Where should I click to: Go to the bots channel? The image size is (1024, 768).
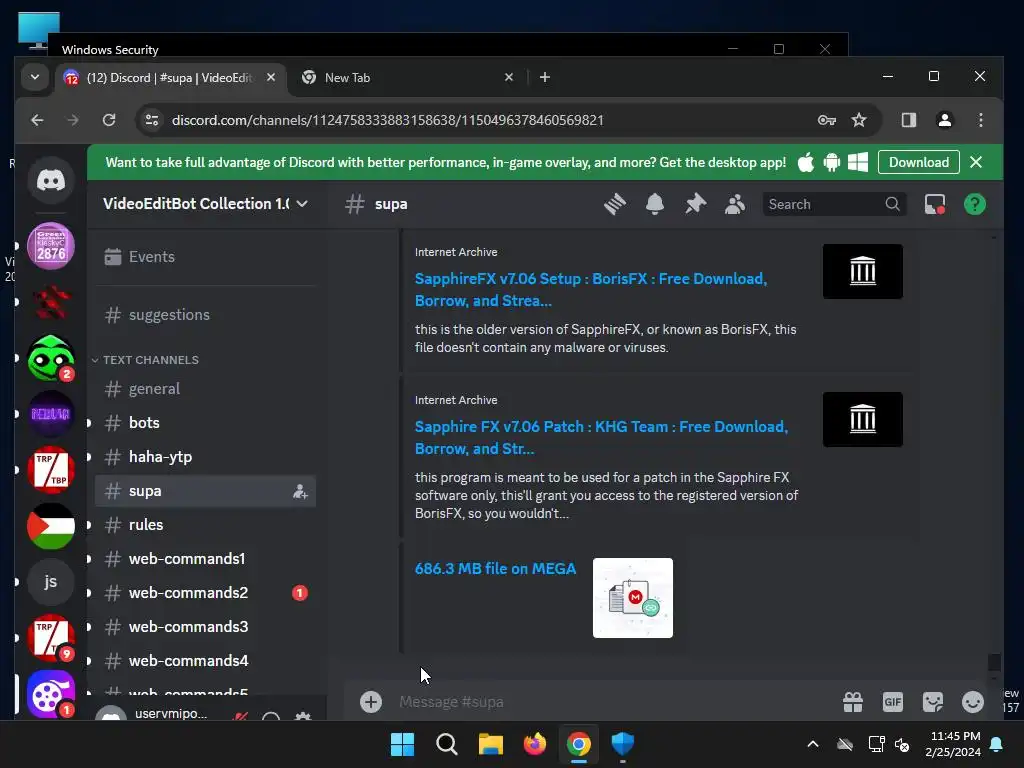[x=206, y=423]
